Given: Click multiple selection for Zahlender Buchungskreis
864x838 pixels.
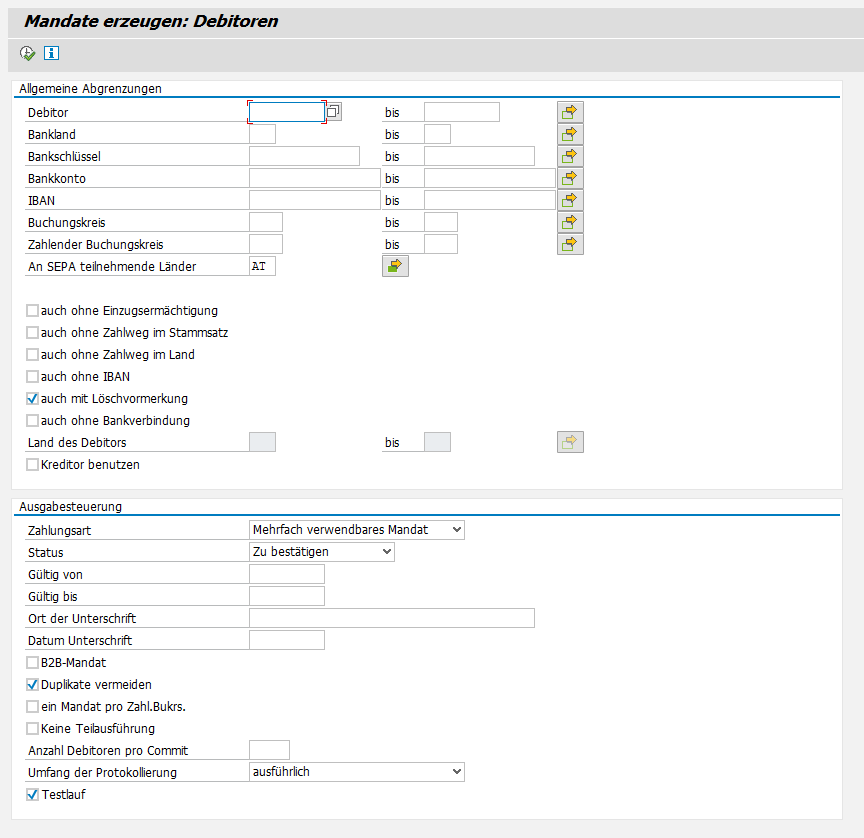Looking at the screenshot, I should pos(570,244).
